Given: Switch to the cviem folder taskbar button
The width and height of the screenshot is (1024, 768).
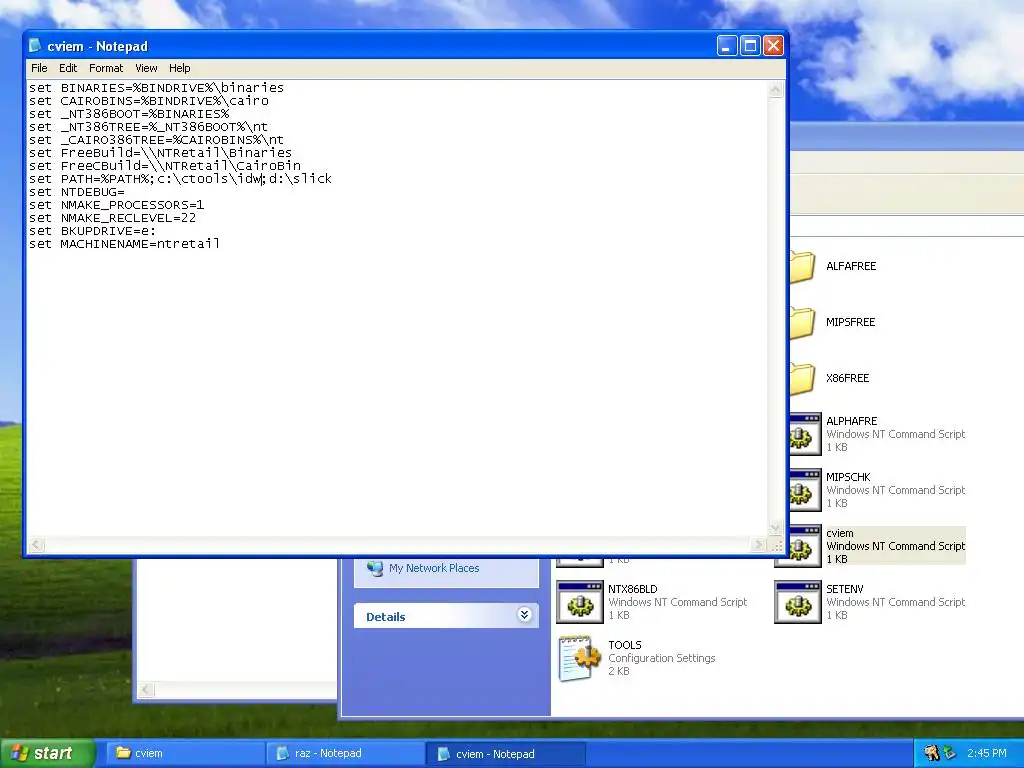Looking at the screenshot, I should [183, 753].
